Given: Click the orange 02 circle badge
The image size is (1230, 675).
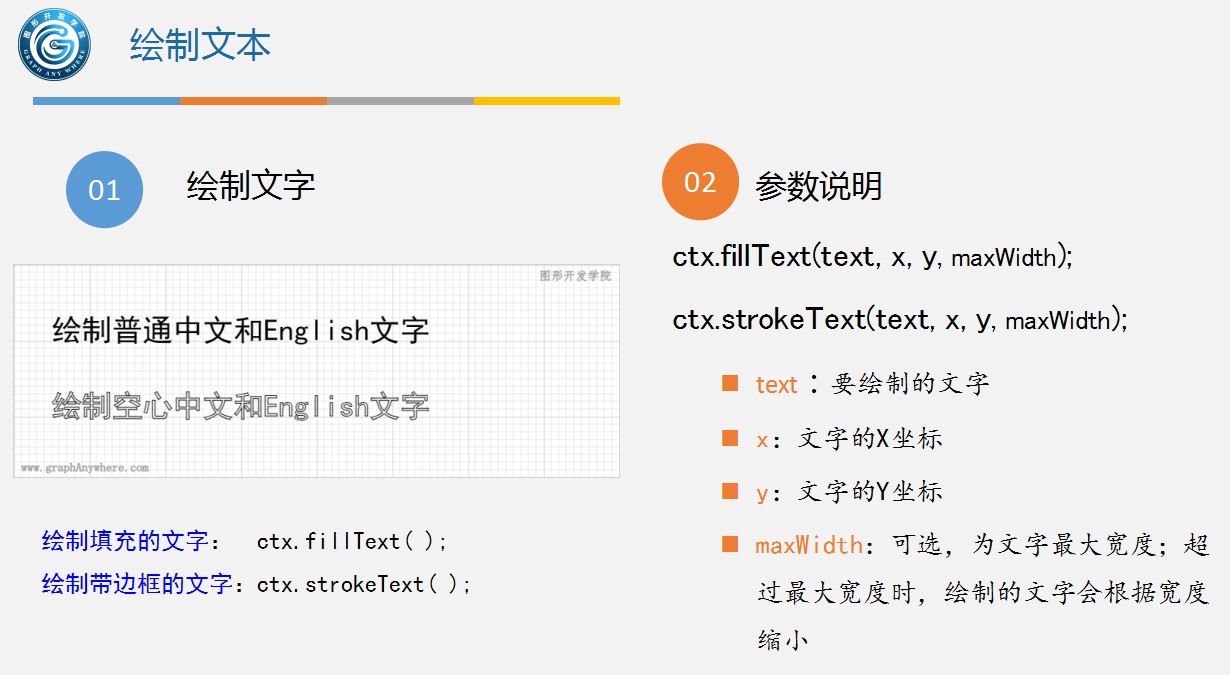Looking at the screenshot, I should pos(700,182).
